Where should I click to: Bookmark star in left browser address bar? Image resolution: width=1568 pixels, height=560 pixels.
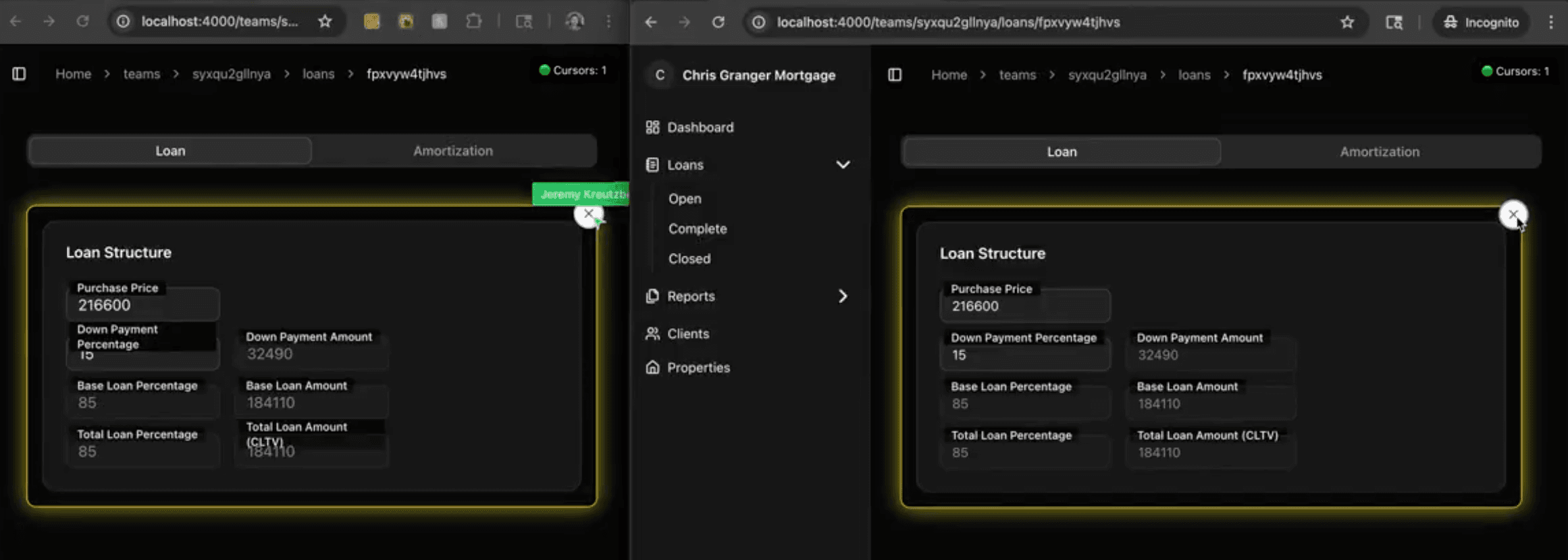[x=325, y=22]
